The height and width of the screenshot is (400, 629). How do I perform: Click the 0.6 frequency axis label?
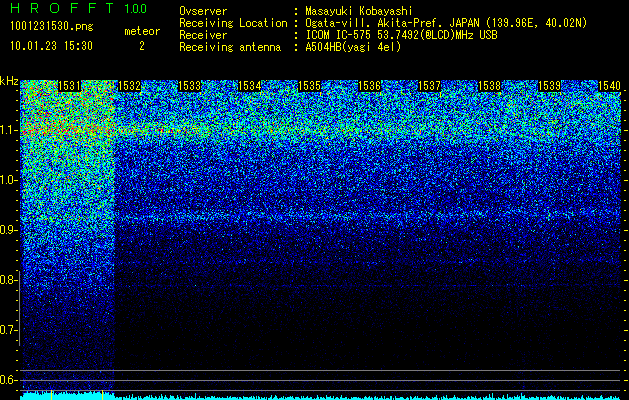(x=9, y=380)
